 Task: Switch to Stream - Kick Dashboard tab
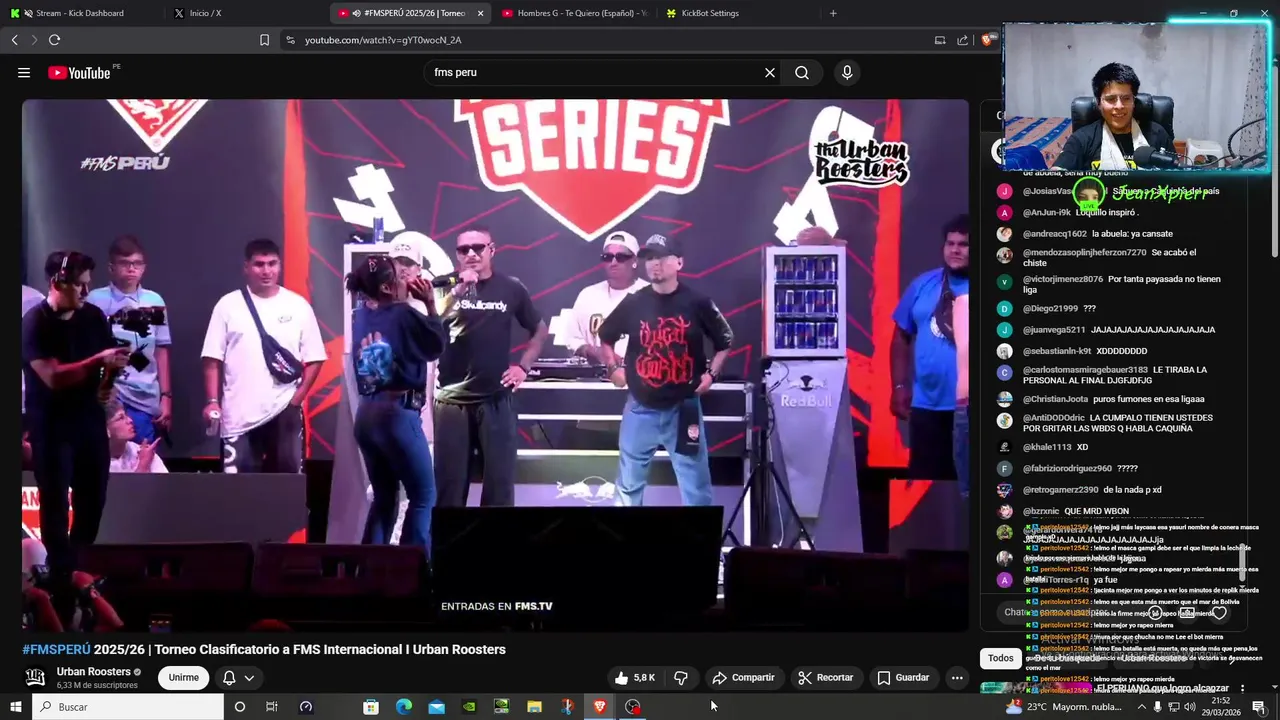(x=80, y=13)
